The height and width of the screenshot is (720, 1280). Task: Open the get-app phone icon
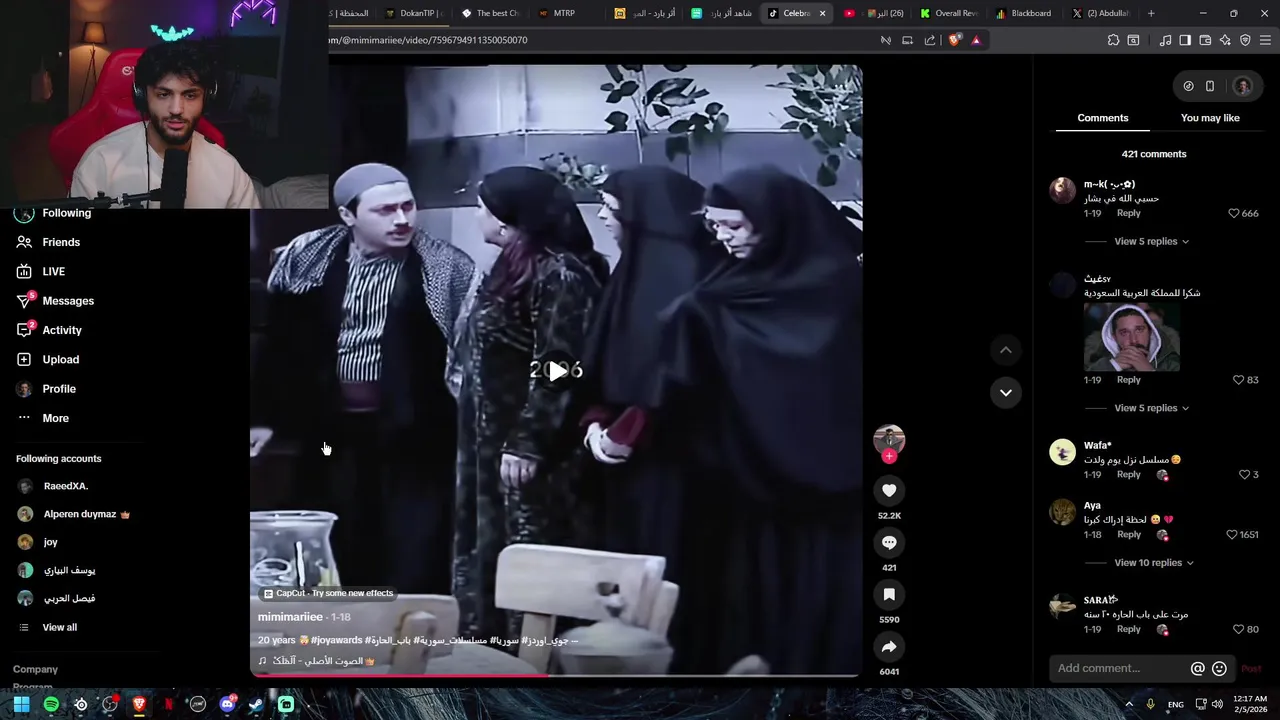point(1209,86)
